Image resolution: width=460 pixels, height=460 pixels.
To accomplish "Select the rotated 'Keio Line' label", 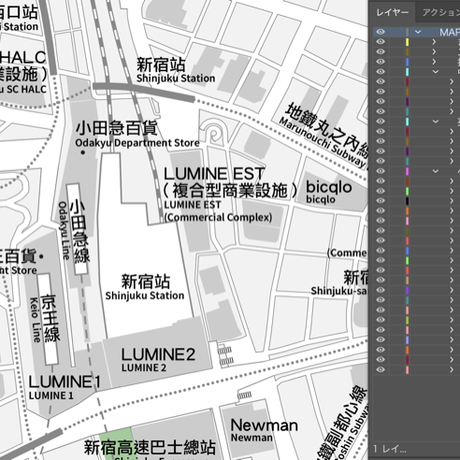I will [34, 320].
